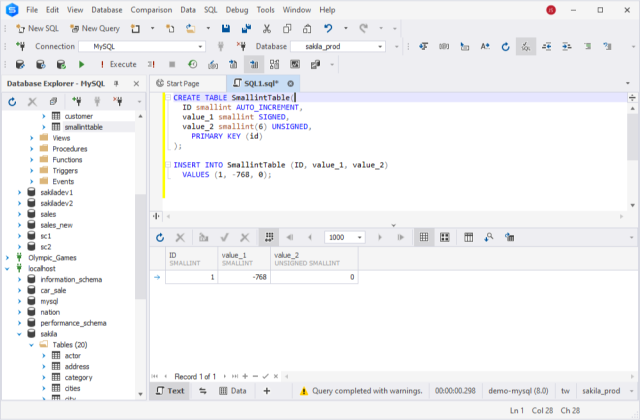Click the save file icon in toolbar
Image resolution: width=640 pixels, height=420 pixels.
pyautogui.click(x=227, y=29)
